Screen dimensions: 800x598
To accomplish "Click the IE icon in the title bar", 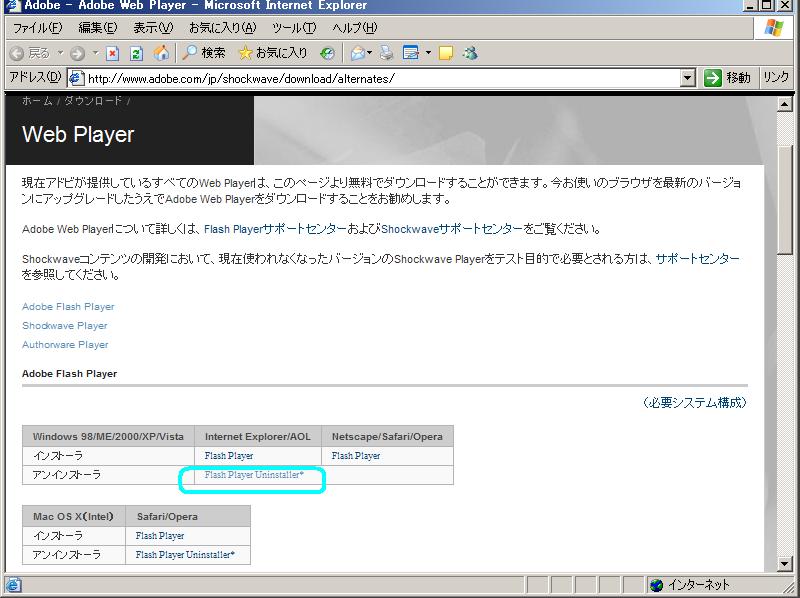I will click(x=11, y=5).
